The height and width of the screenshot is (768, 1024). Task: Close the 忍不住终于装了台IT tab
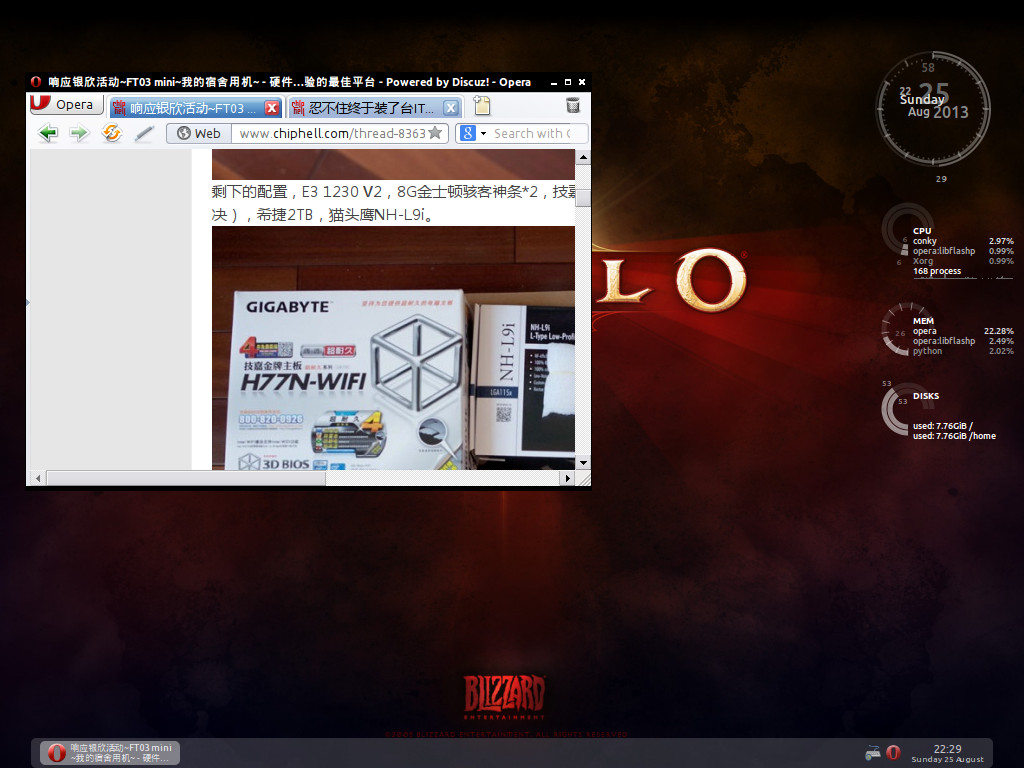tap(451, 108)
